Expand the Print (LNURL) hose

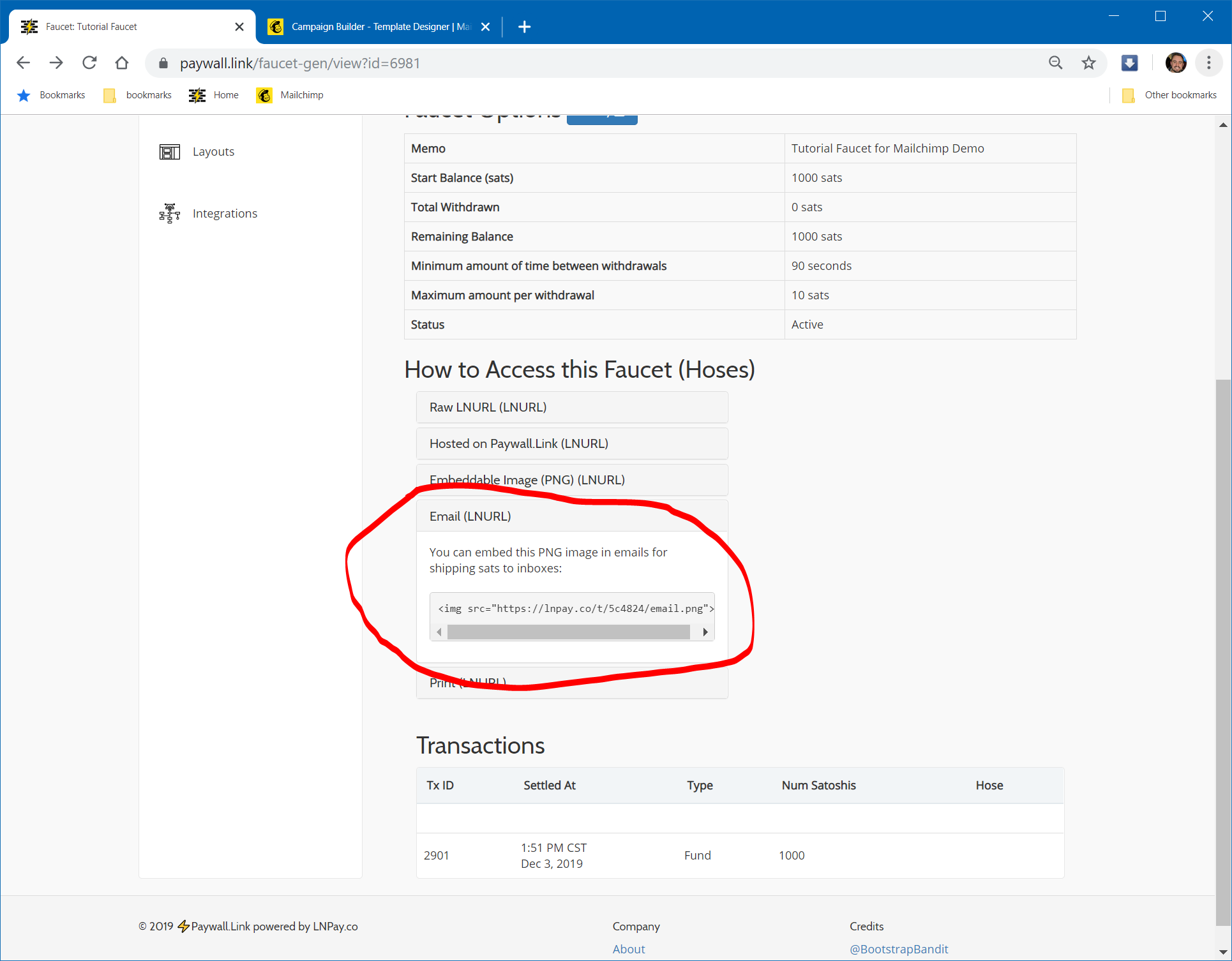click(572, 683)
